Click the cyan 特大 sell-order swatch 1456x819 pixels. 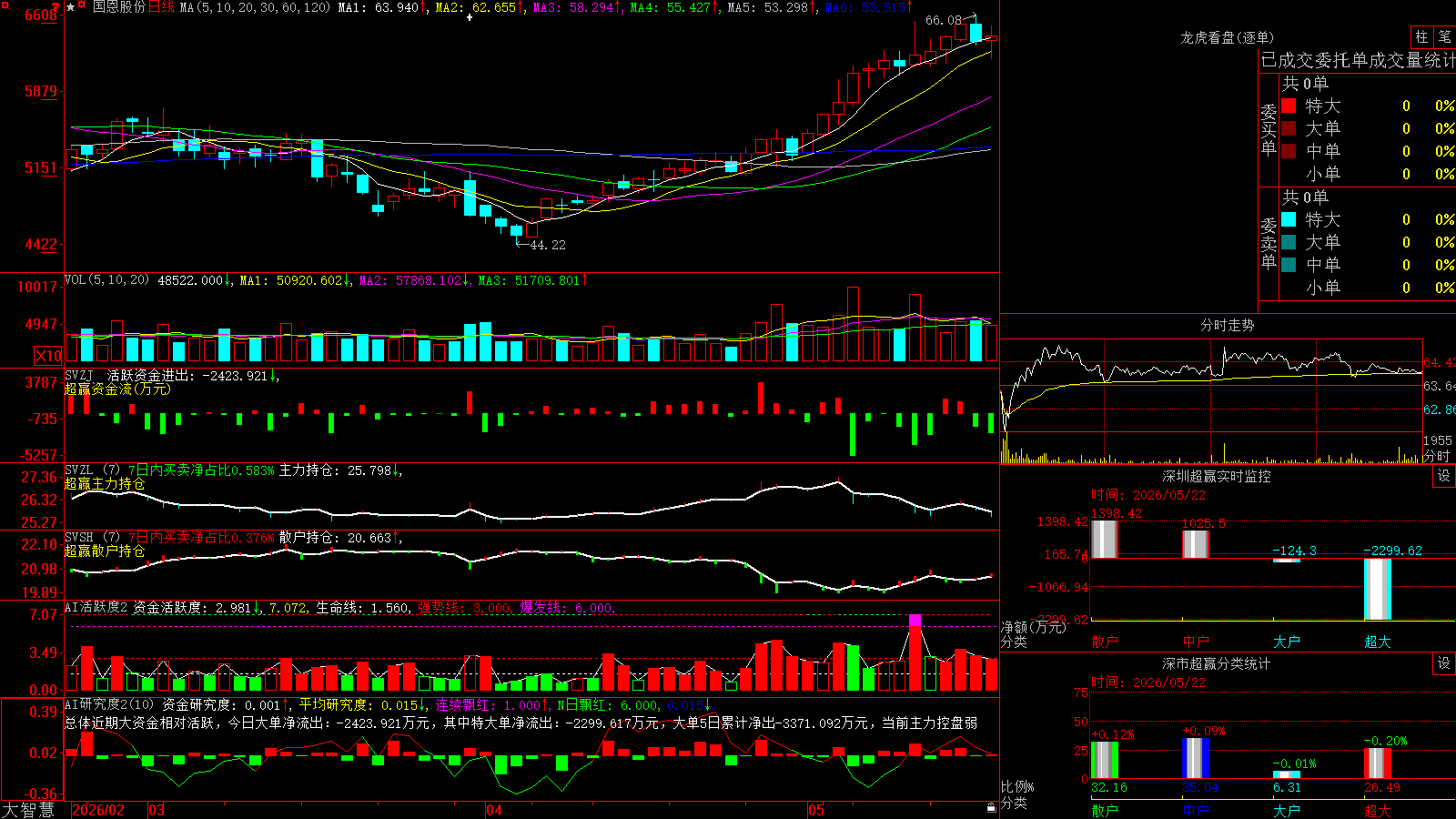click(1289, 219)
